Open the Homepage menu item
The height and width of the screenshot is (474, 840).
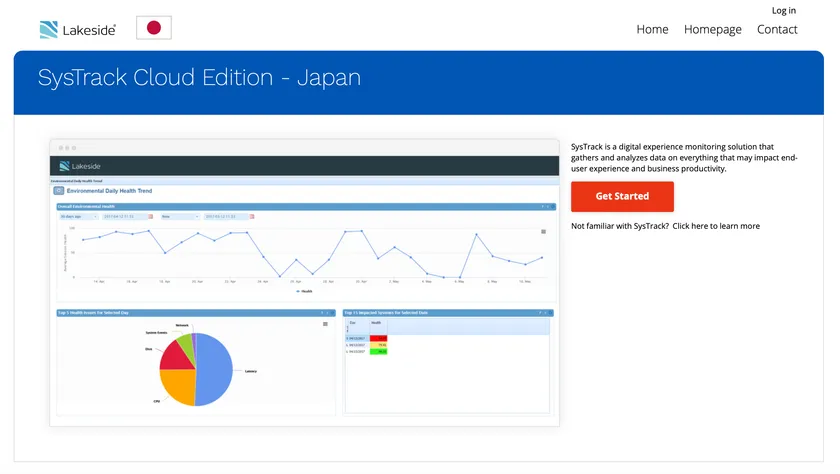click(x=713, y=29)
